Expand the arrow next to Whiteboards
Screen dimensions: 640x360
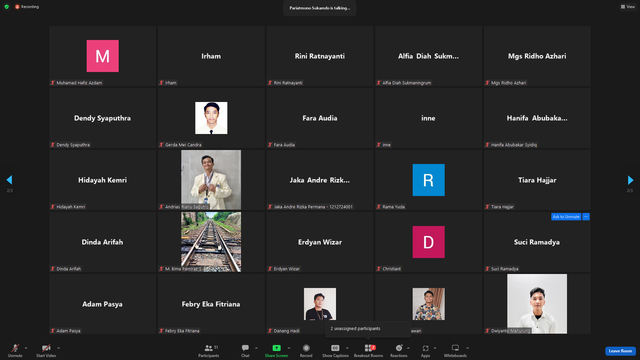point(468,348)
